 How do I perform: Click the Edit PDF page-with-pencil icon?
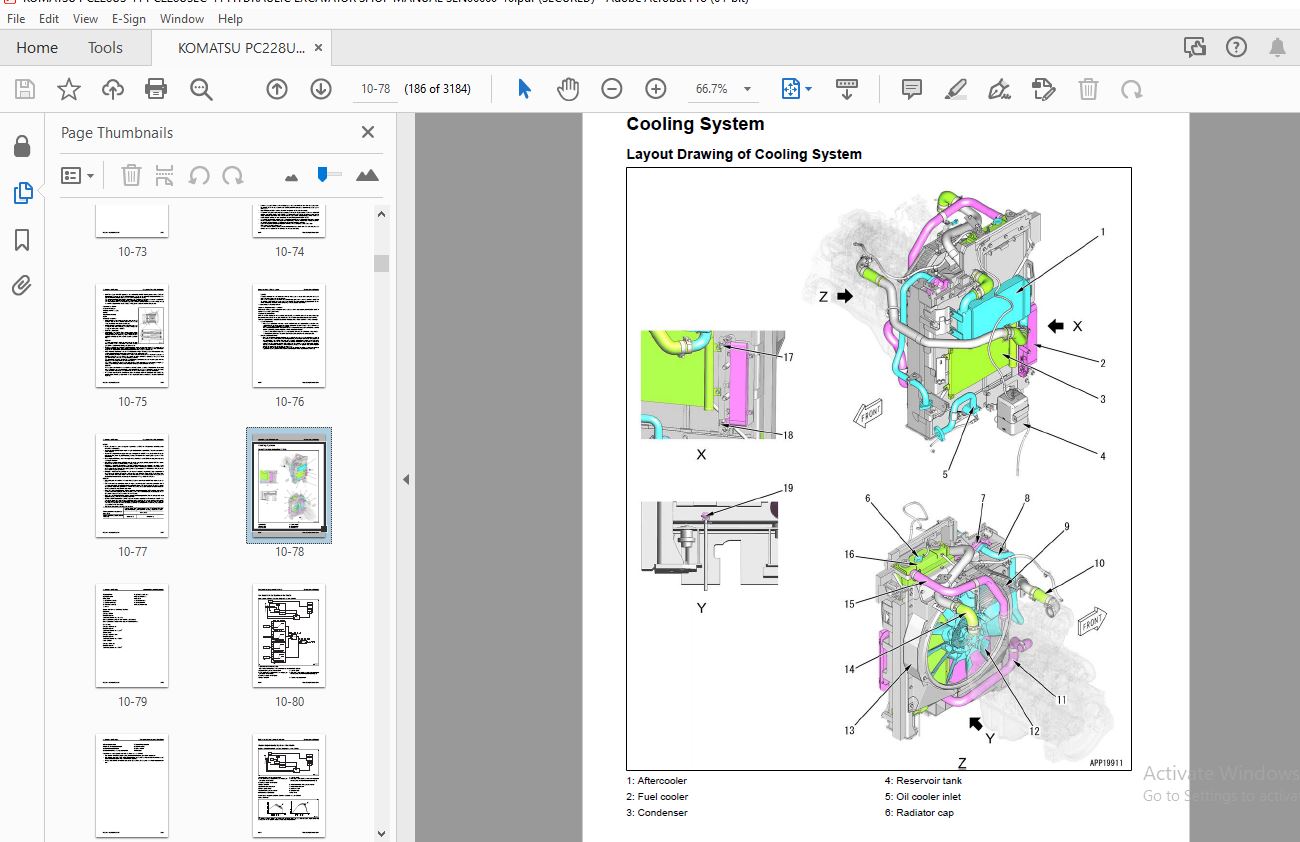pos(1043,90)
